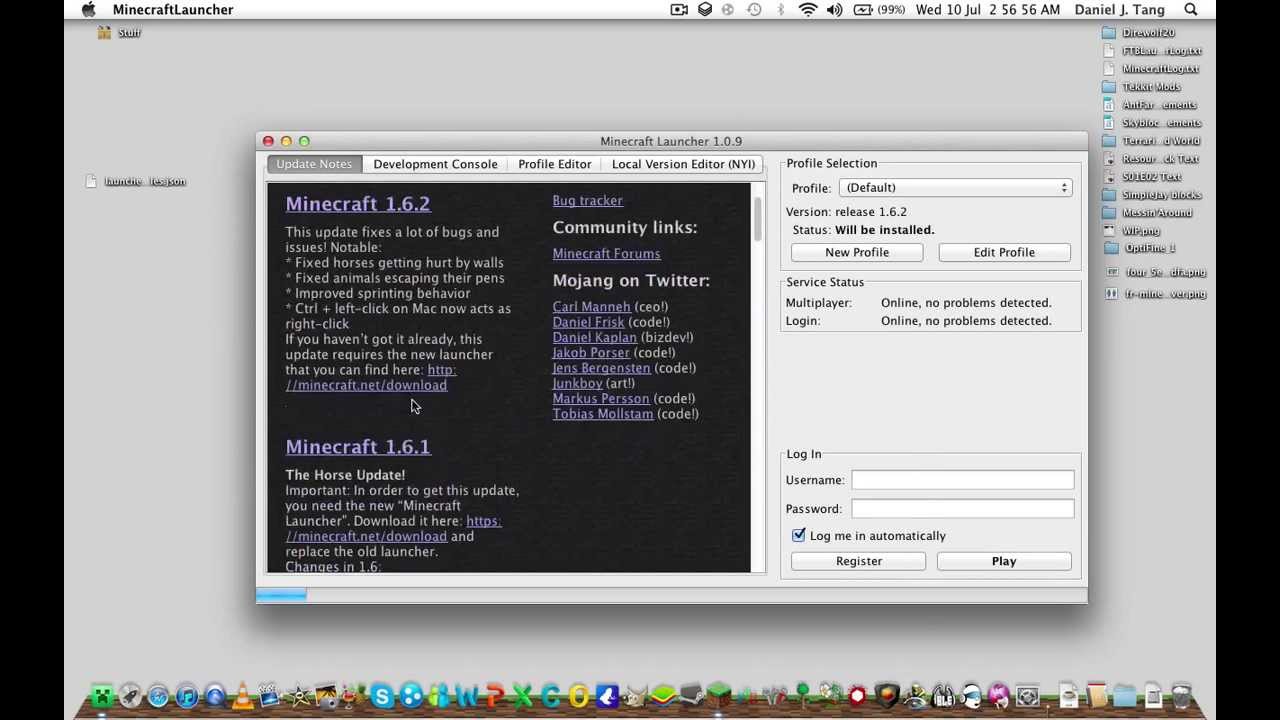
Task: Open Carl Manneh's Twitter link
Action: click(591, 307)
